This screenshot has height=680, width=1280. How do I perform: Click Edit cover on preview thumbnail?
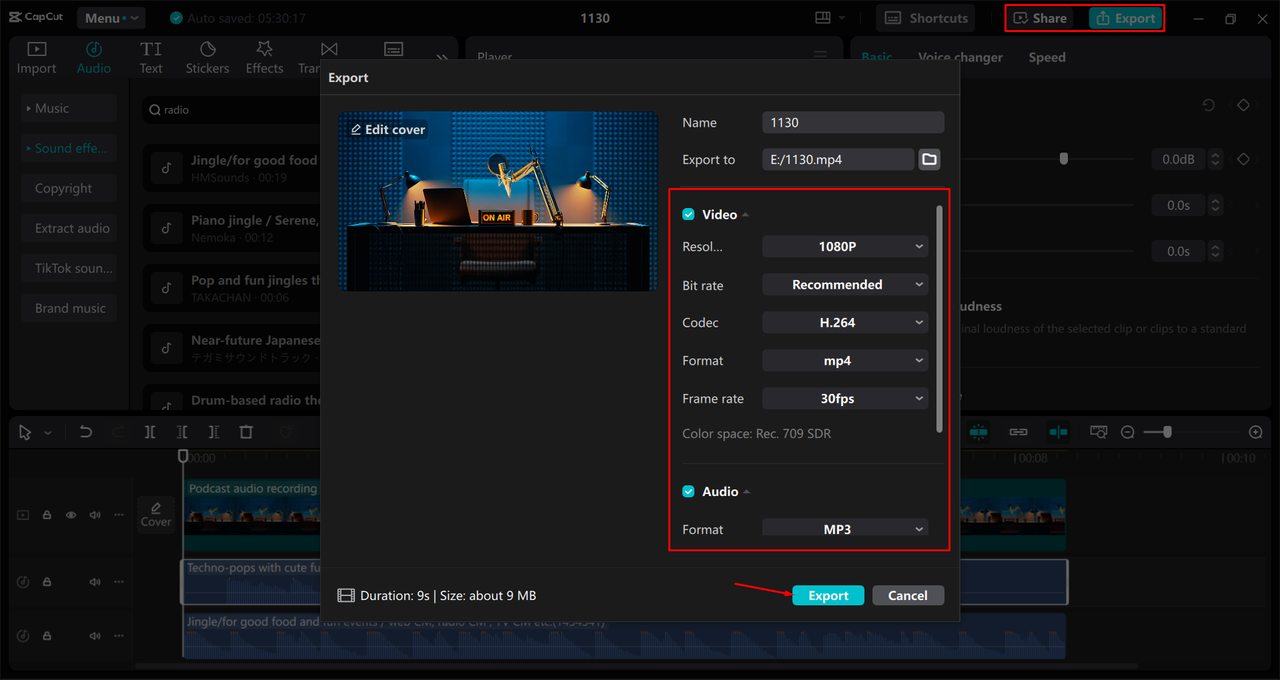coord(387,130)
